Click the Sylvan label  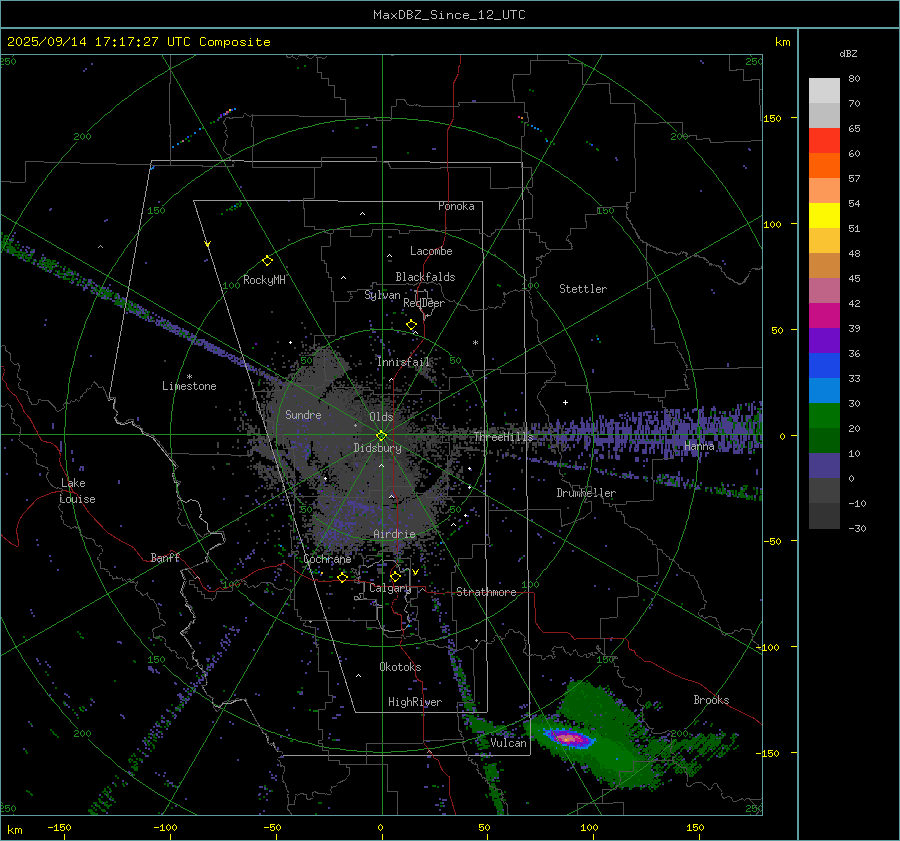tap(382, 295)
